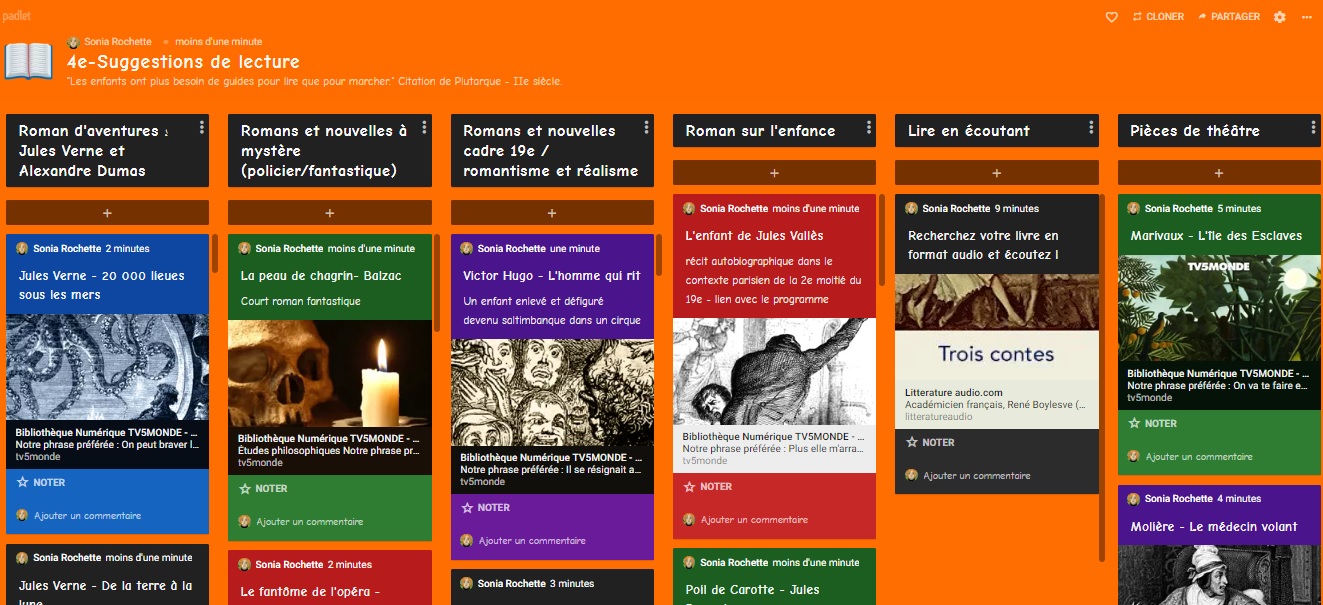Click the padlet logo text
Viewport: 1323px width, 605px height.
click(x=16, y=17)
